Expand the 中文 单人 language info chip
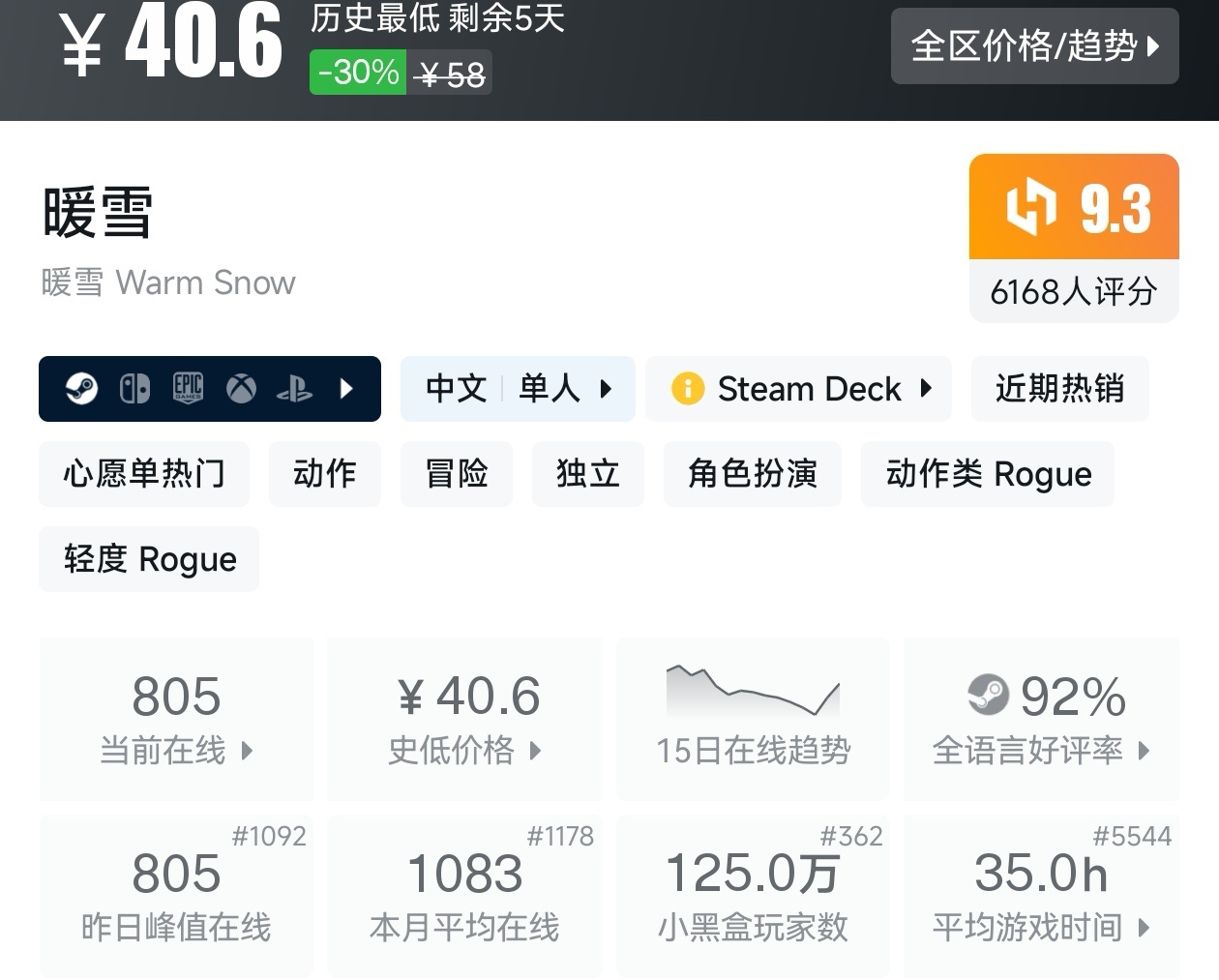 pos(518,389)
